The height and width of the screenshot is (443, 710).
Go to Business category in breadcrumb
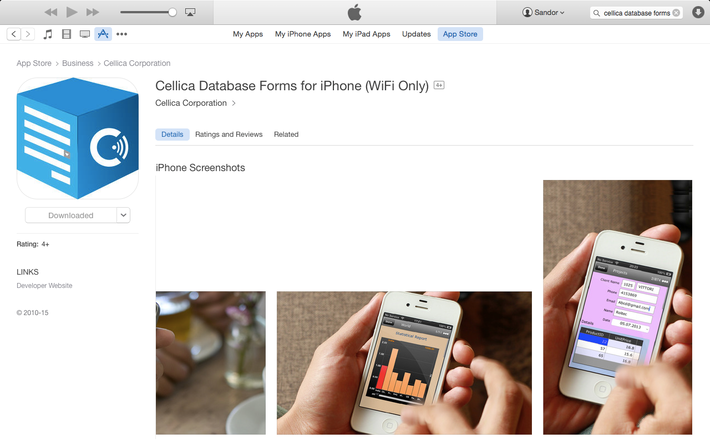(x=77, y=63)
